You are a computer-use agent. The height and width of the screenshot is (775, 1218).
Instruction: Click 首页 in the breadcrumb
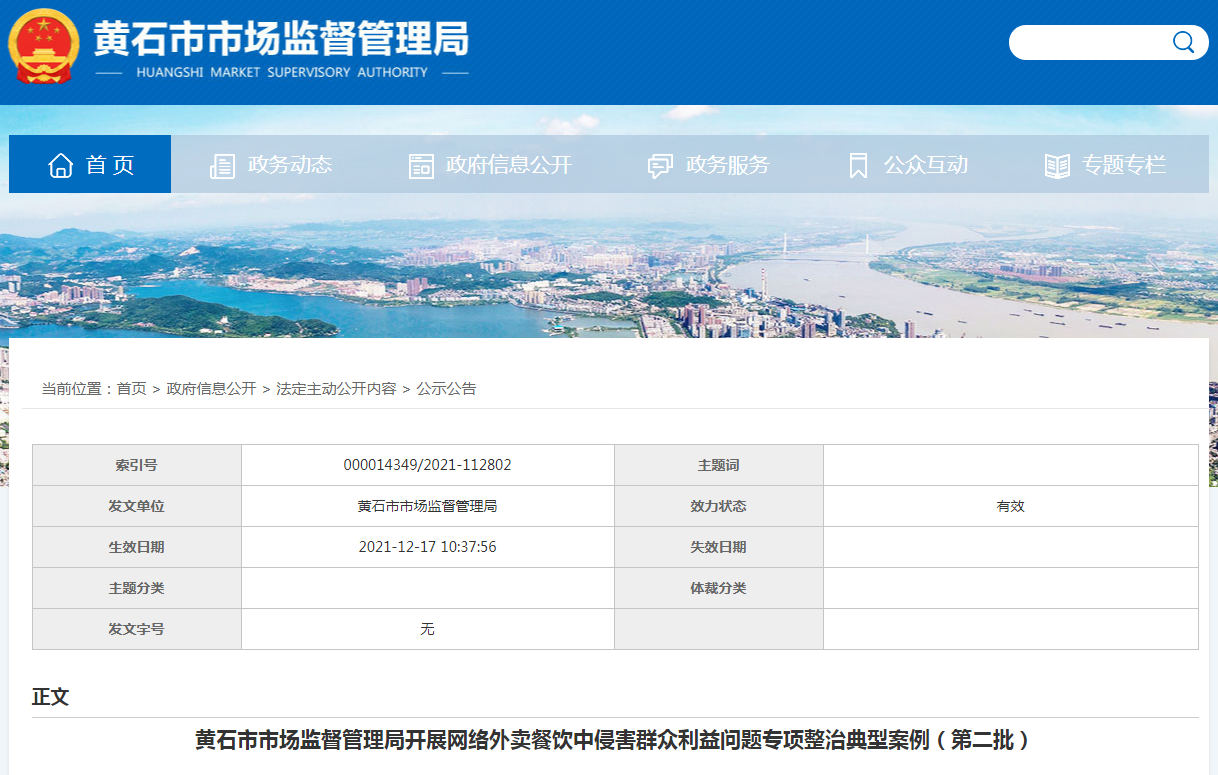131,389
